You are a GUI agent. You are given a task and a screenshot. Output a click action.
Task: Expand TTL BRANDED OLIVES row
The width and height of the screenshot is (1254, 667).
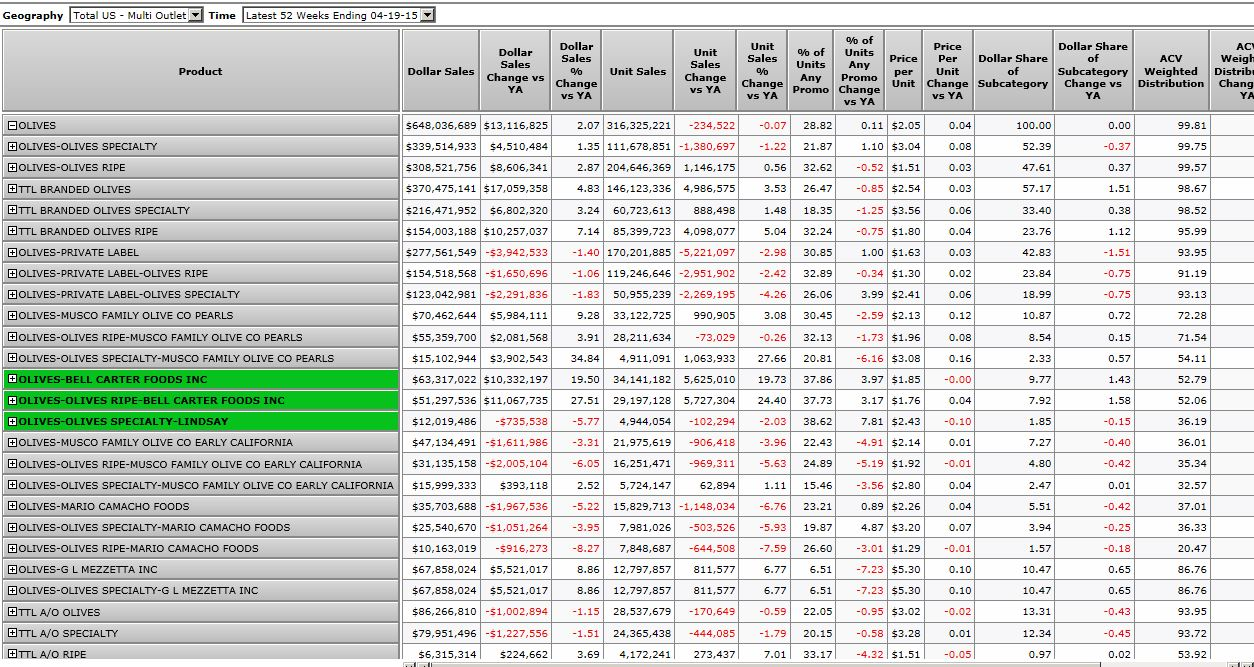click(12, 189)
